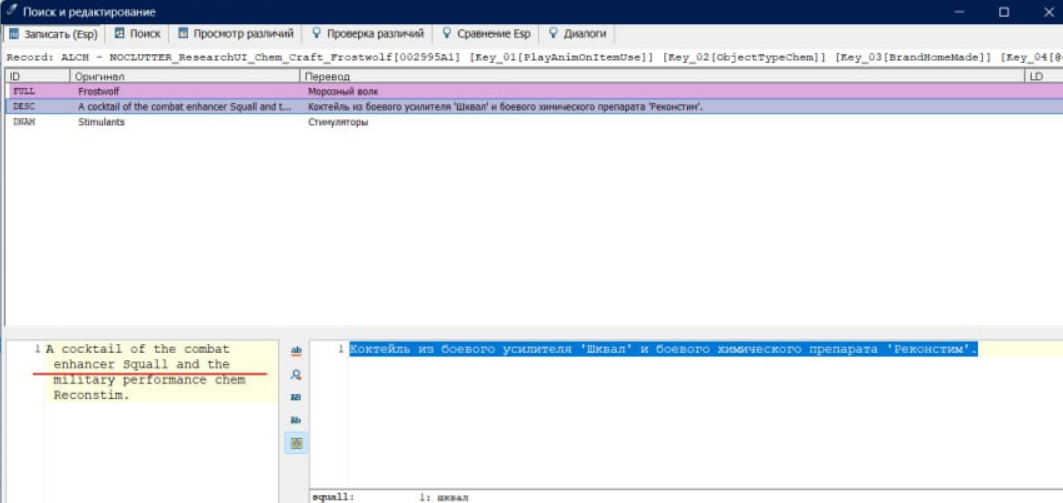1063x503 pixels.
Task: Click the third icon in the middle editor toolbar
Action: [x=296, y=397]
